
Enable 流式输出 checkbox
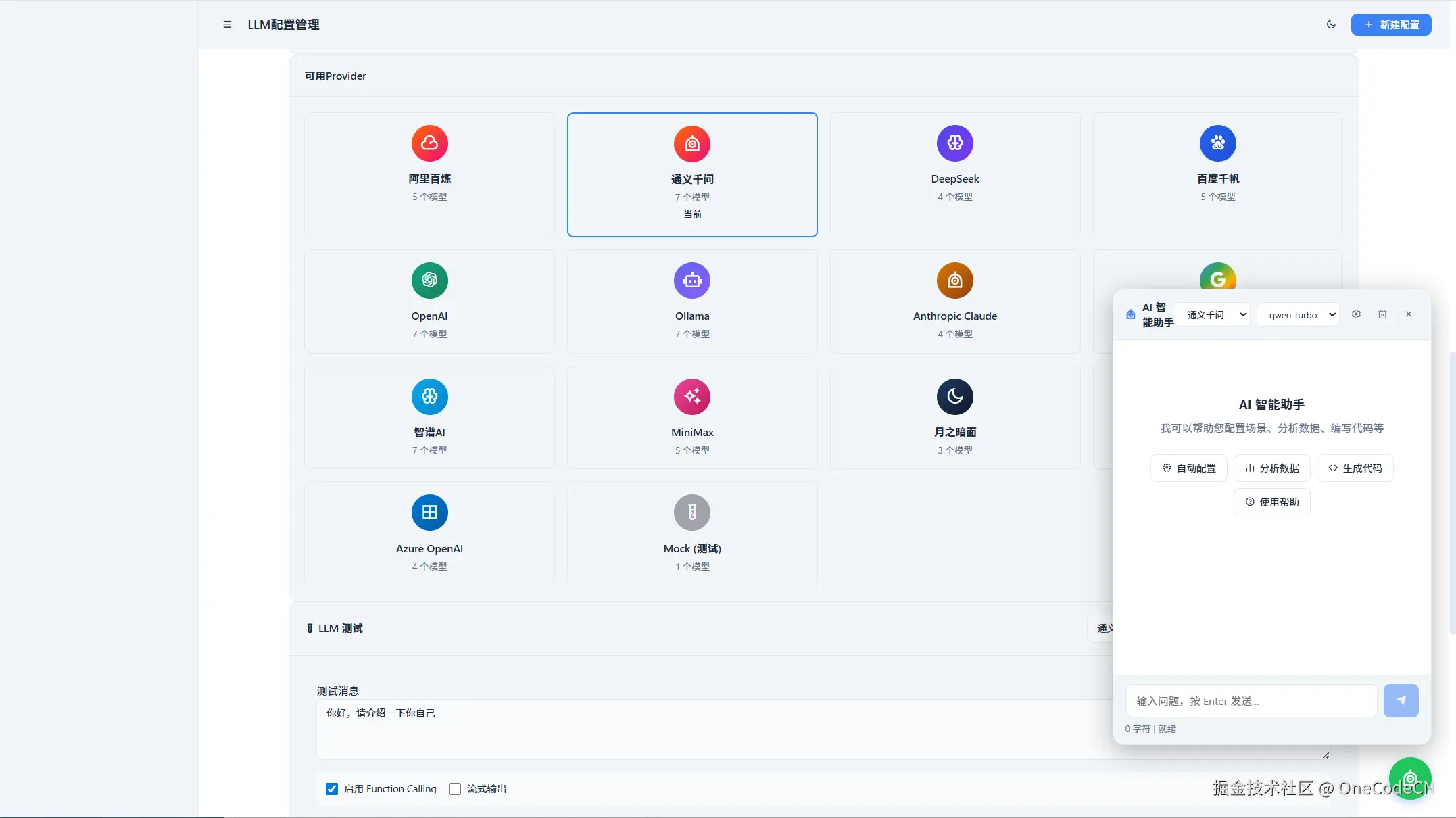pyautogui.click(x=455, y=789)
